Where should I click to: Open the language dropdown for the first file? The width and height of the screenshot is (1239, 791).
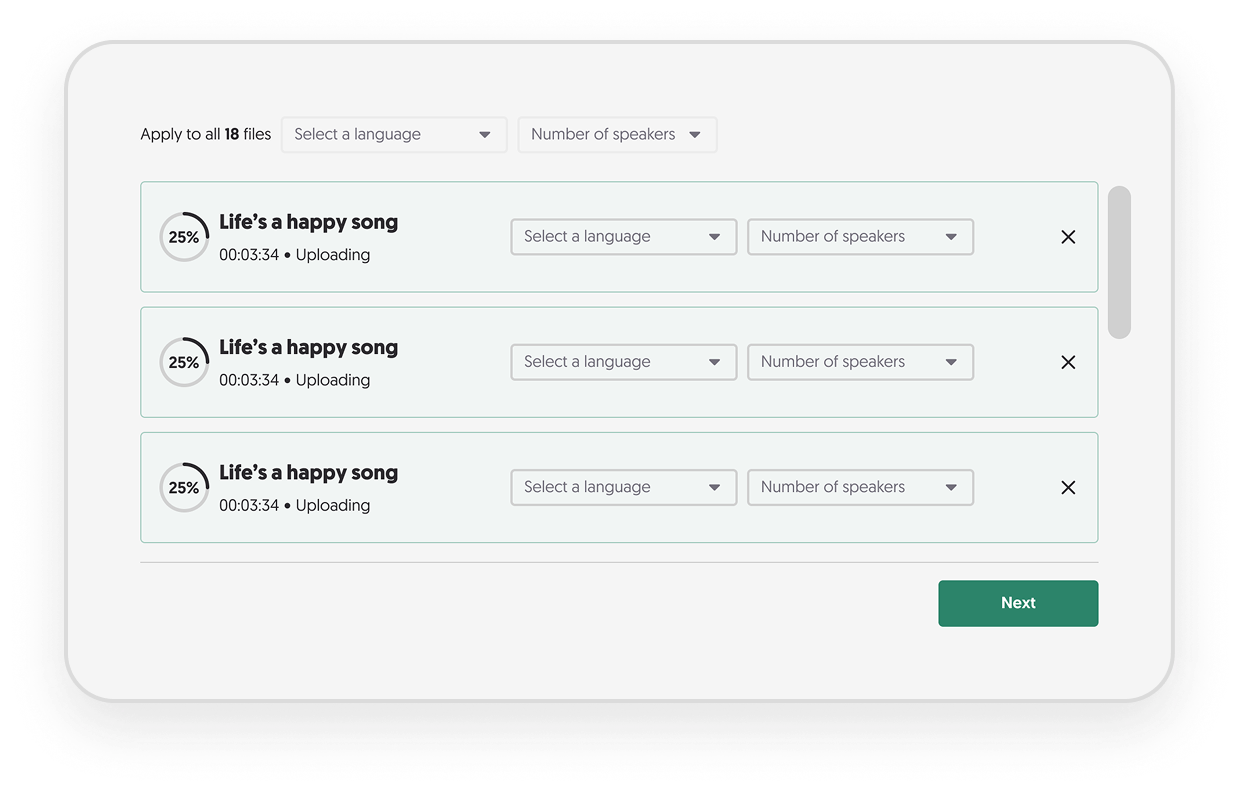click(623, 237)
